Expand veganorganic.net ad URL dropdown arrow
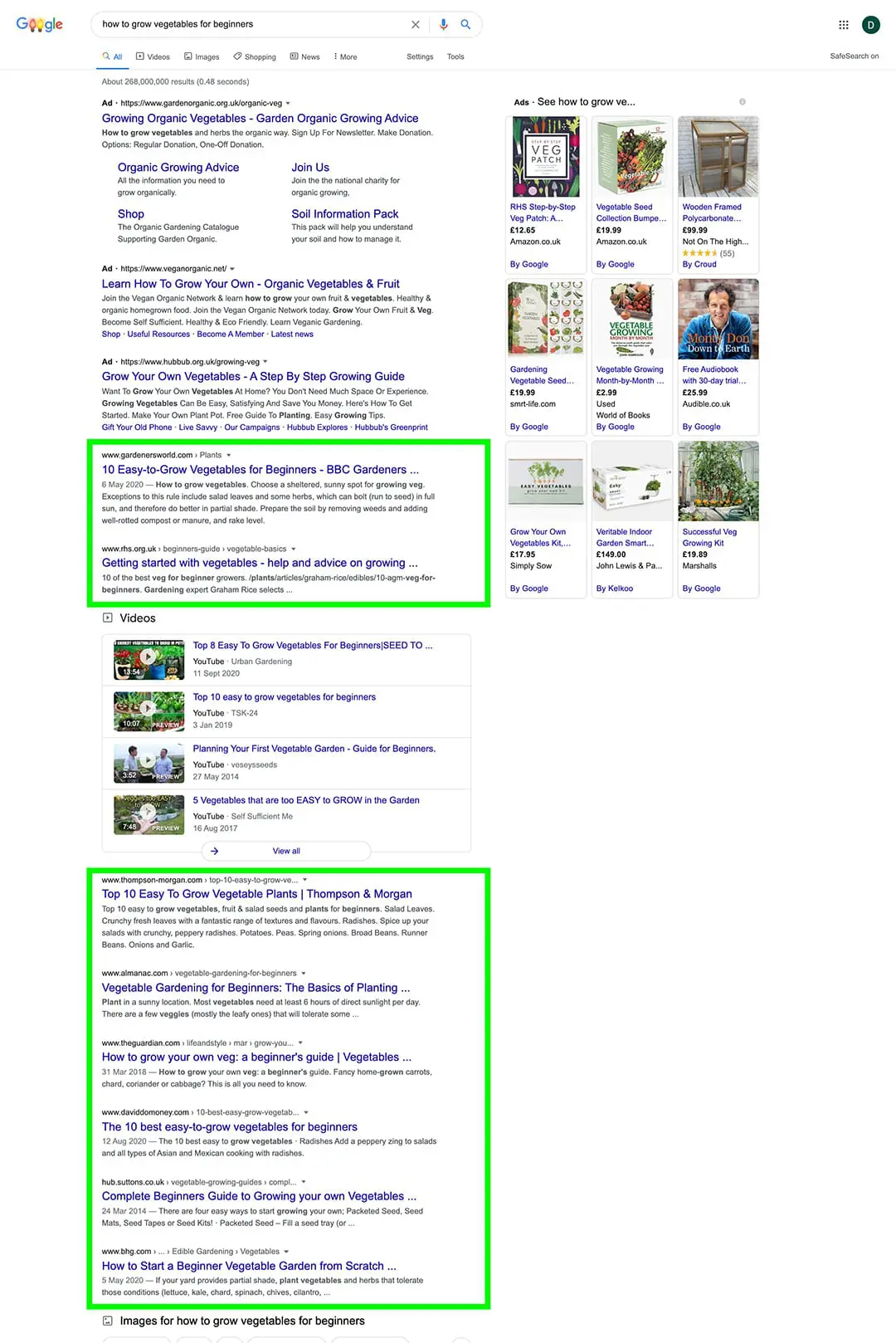Viewport: 896px width, 1343px height. (x=232, y=269)
